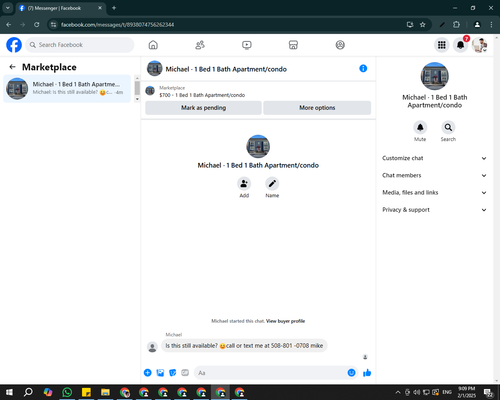The image size is (500, 400).
Task: Click the chat list scrollbar down arrow
Action: [137, 99]
